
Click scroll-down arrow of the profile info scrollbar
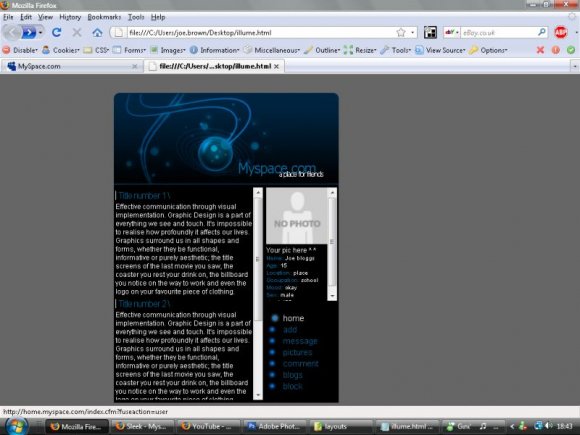332,296
